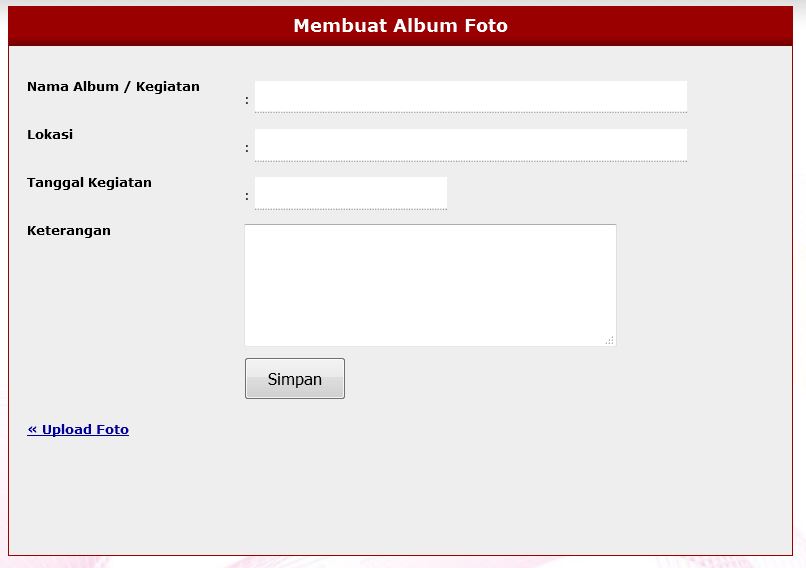This screenshot has height=568, width=806.
Task: Grab the Keterangan textarea resize handle
Action: (x=609, y=340)
